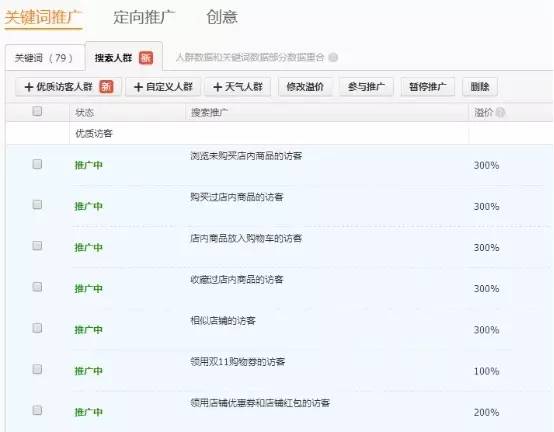Check the 相似店铺的访客 row
554x432 pixels.
(x=37, y=328)
